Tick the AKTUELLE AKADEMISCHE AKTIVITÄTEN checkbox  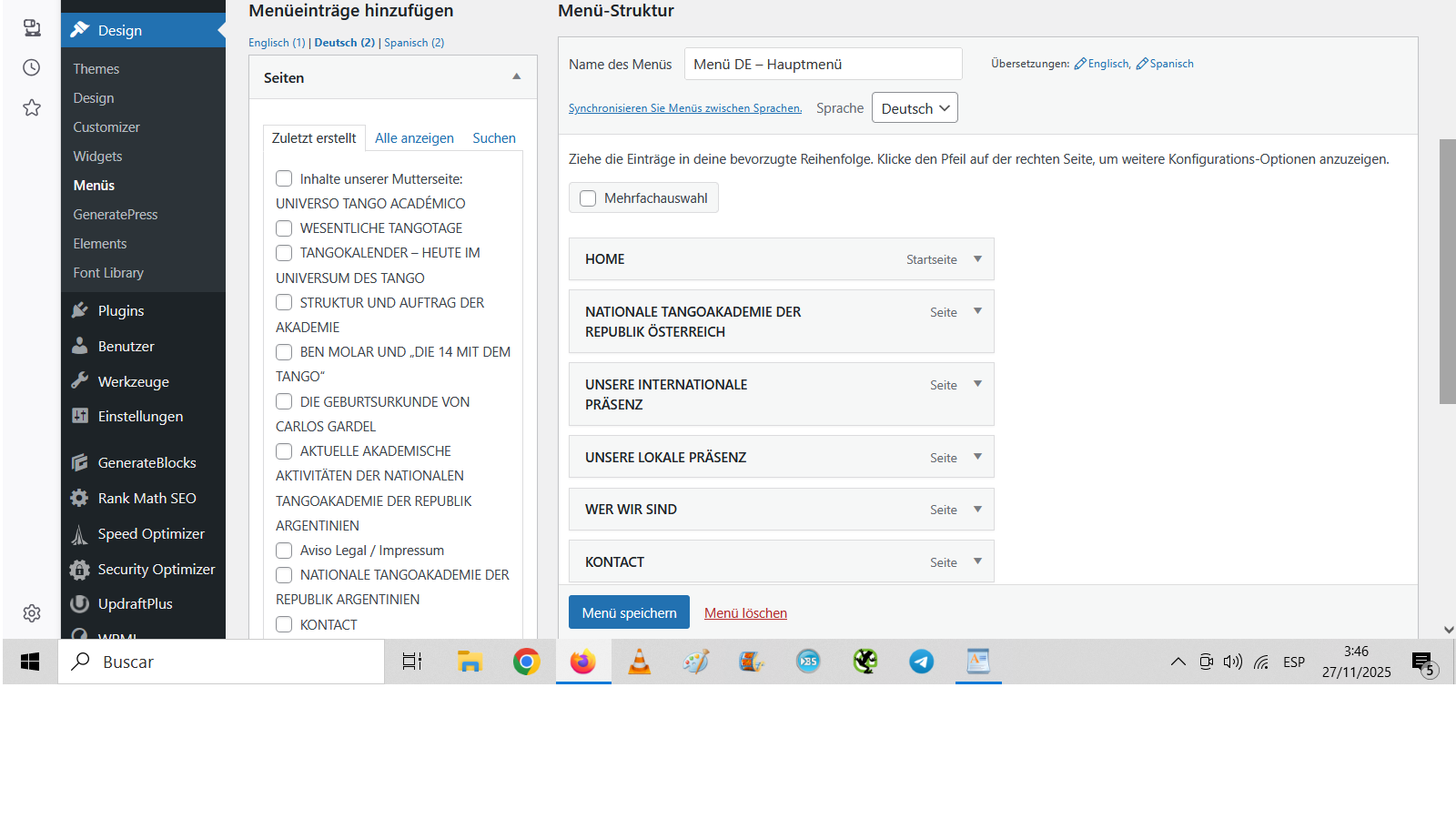[x=284, y=450]
